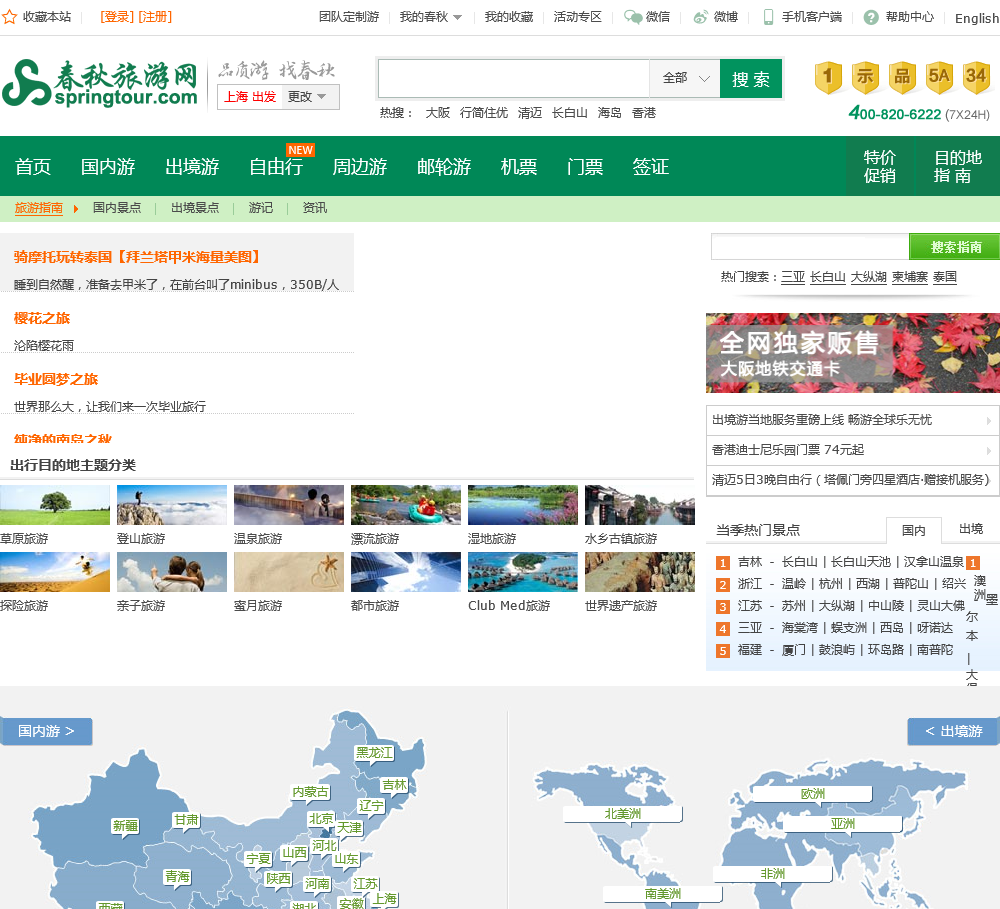
Task: Click the gold badge labeled 34
Action: 976,78
